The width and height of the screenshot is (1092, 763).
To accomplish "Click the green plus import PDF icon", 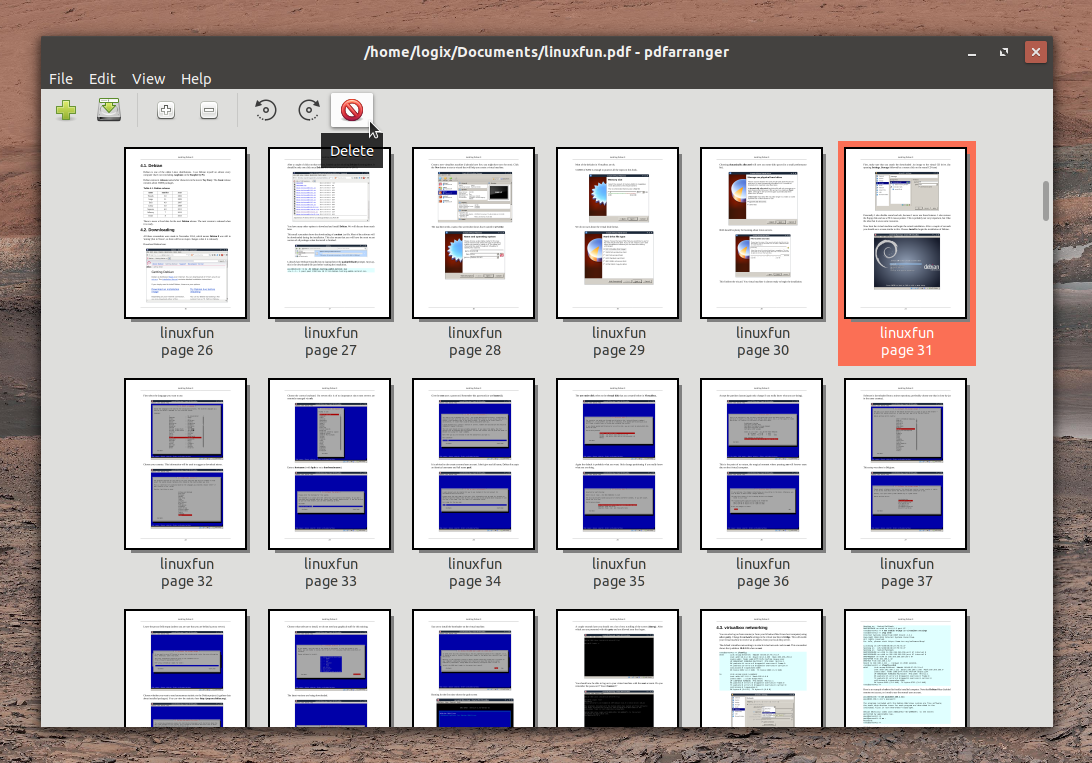I will pyautogui.click(x=66, y=110).
